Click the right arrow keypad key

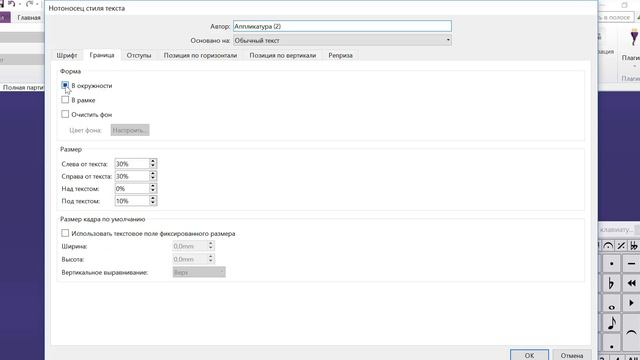coord(631,303)
